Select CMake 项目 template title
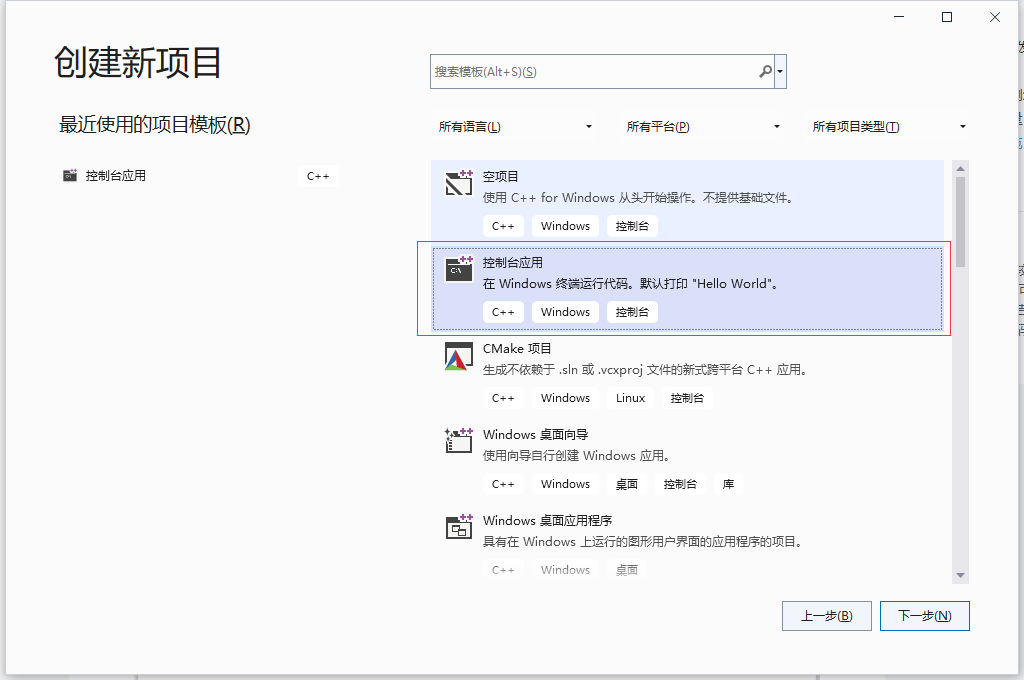The image size is (1024, 680). pyautogui.click(x=517, y=349)
